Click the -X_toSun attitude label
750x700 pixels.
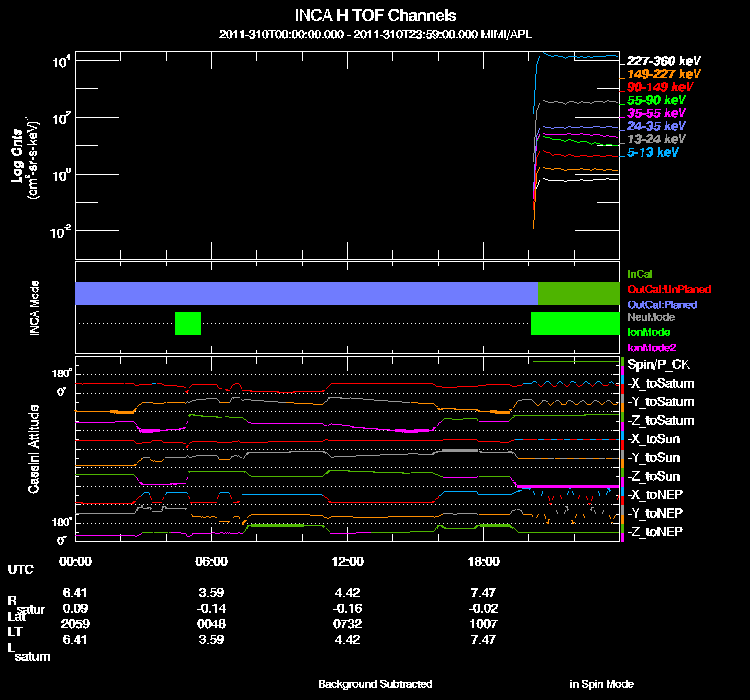click(653, 439)
